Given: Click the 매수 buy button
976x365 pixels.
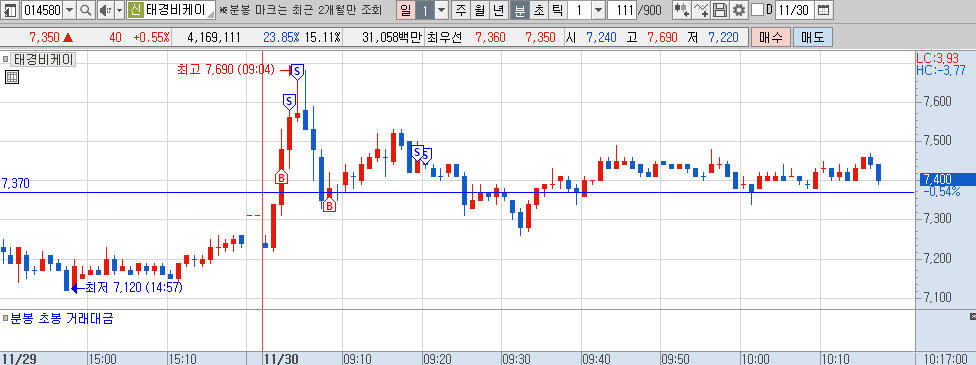Looking at the screenshot, I should click(771, 37).
